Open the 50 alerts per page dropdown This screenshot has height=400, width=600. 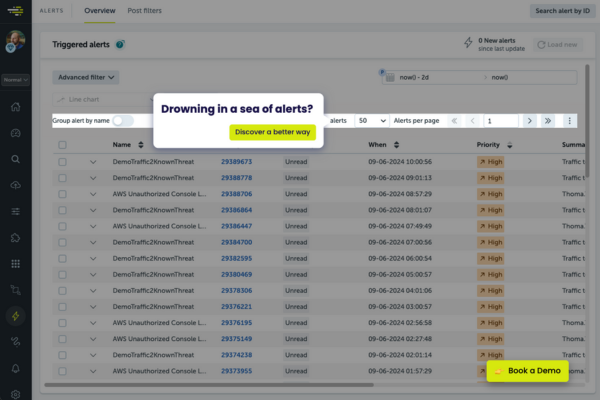point(371,120)
